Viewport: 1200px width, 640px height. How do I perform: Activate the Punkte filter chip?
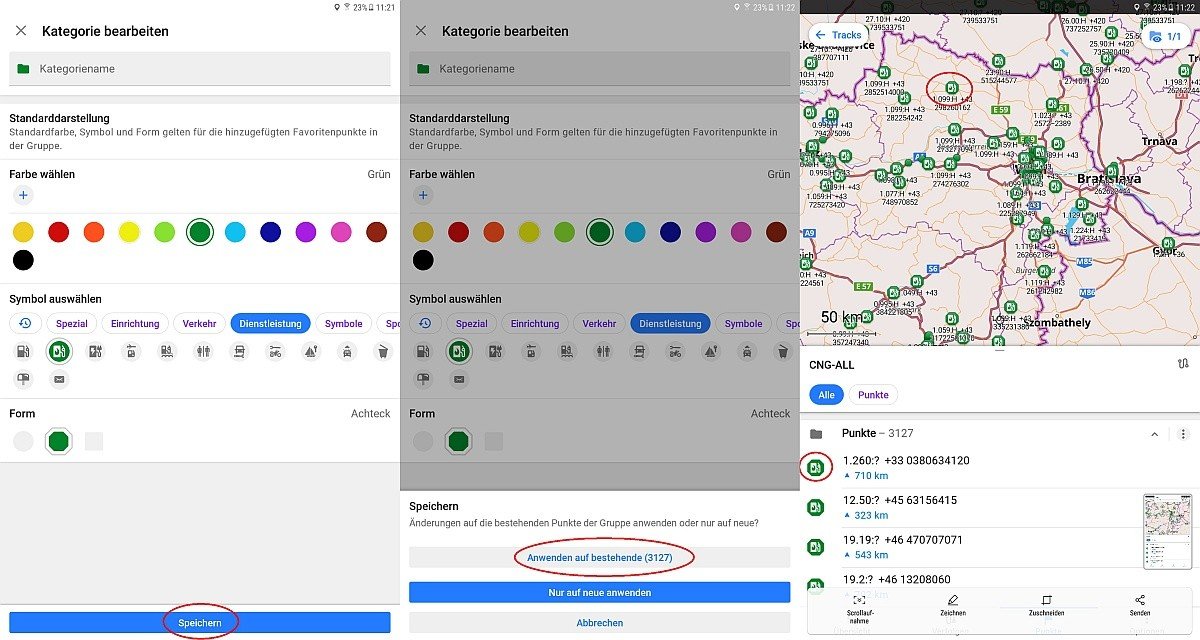pos(873,395)
